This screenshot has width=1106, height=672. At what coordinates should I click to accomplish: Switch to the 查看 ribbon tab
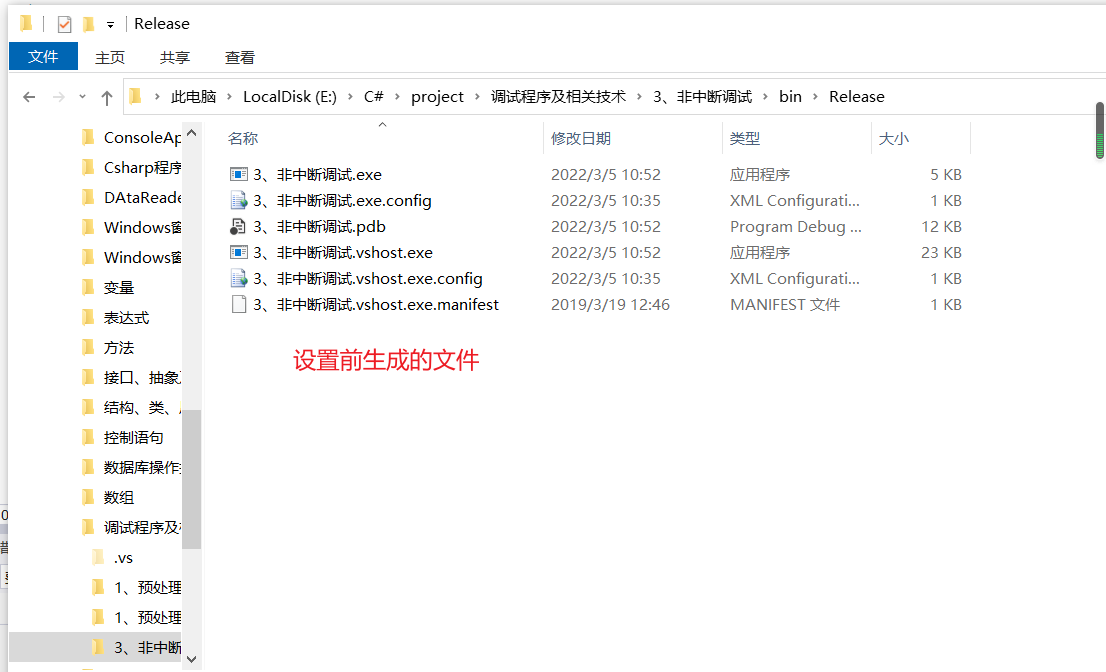pos(239,57)
